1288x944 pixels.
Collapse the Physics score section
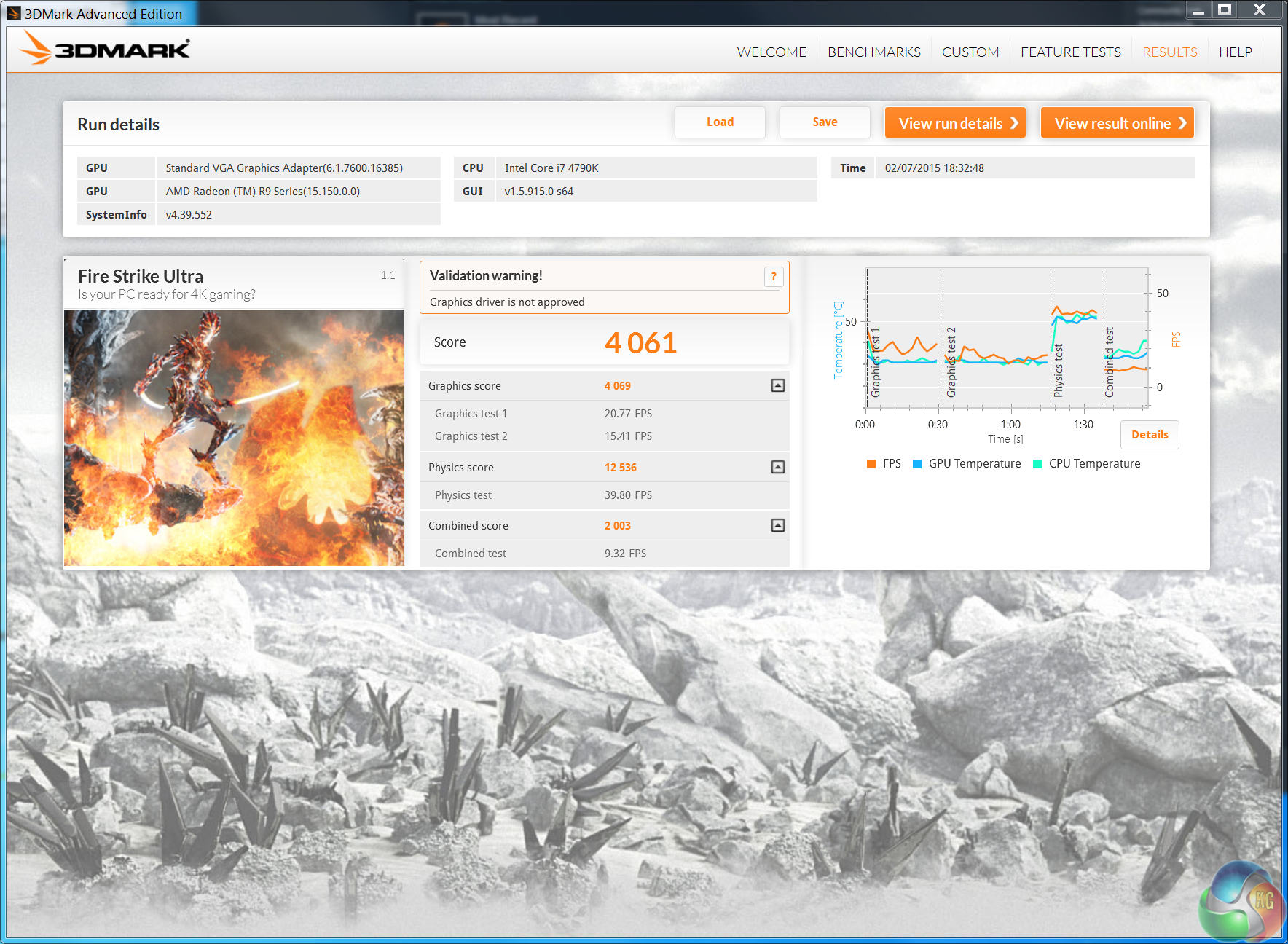point(777,468)
